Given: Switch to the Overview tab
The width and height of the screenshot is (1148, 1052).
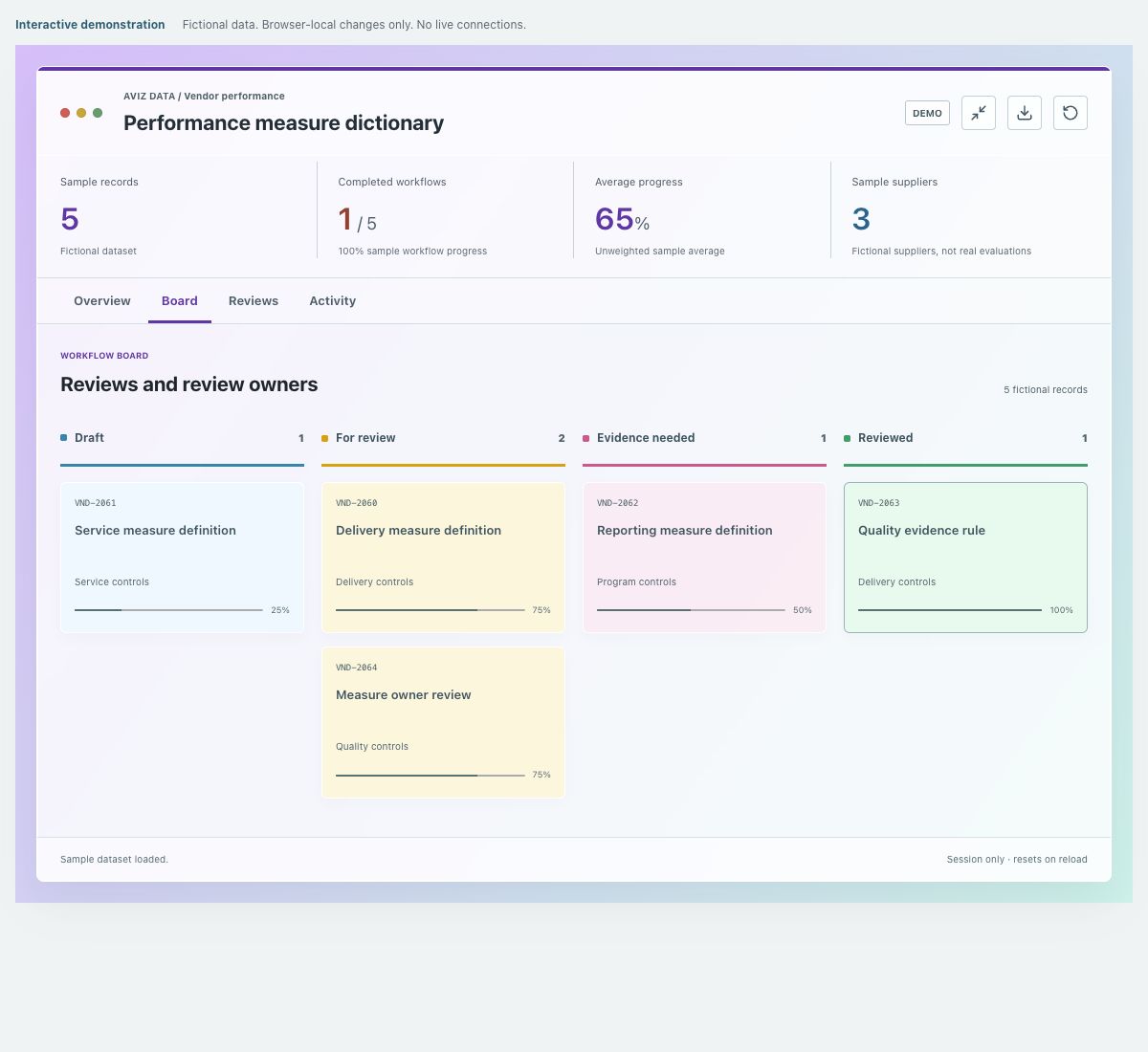Looking at the screenshot, I should [102, 300].
